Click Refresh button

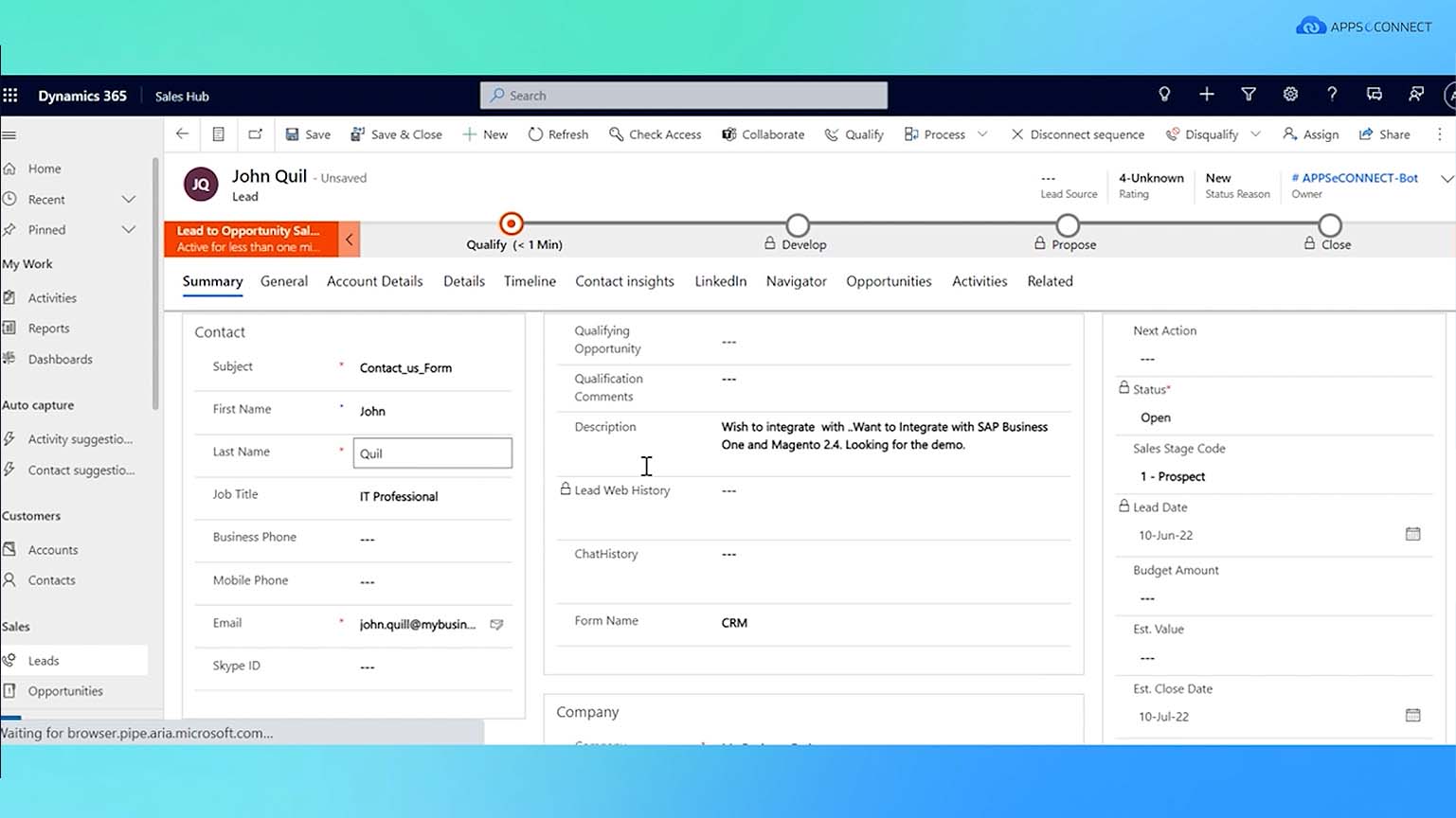click(x=558, y=134)
